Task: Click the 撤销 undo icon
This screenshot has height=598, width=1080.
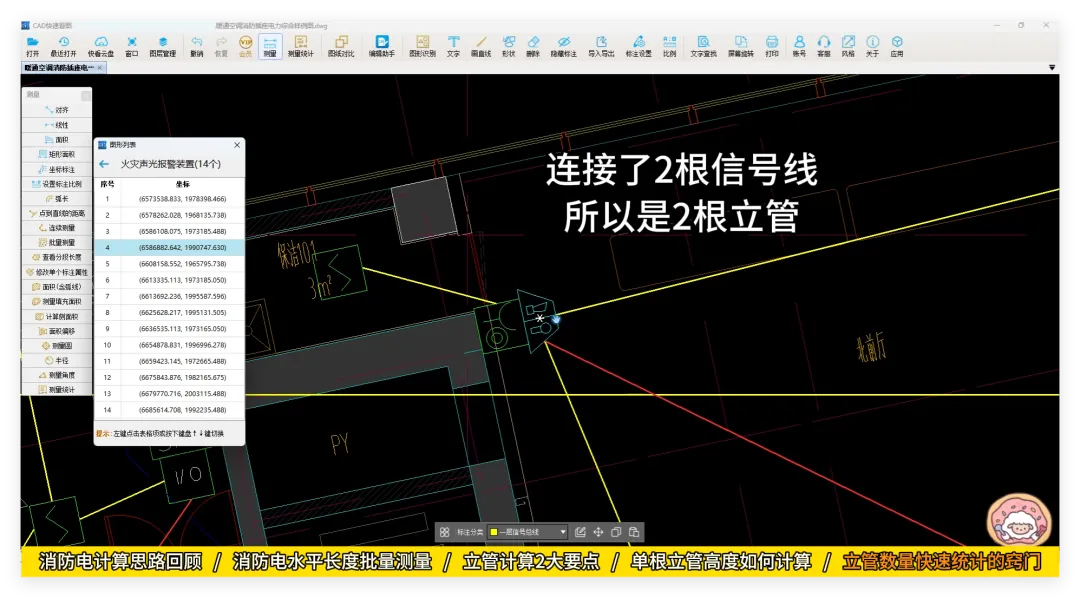Action: (x=196, y=46)
